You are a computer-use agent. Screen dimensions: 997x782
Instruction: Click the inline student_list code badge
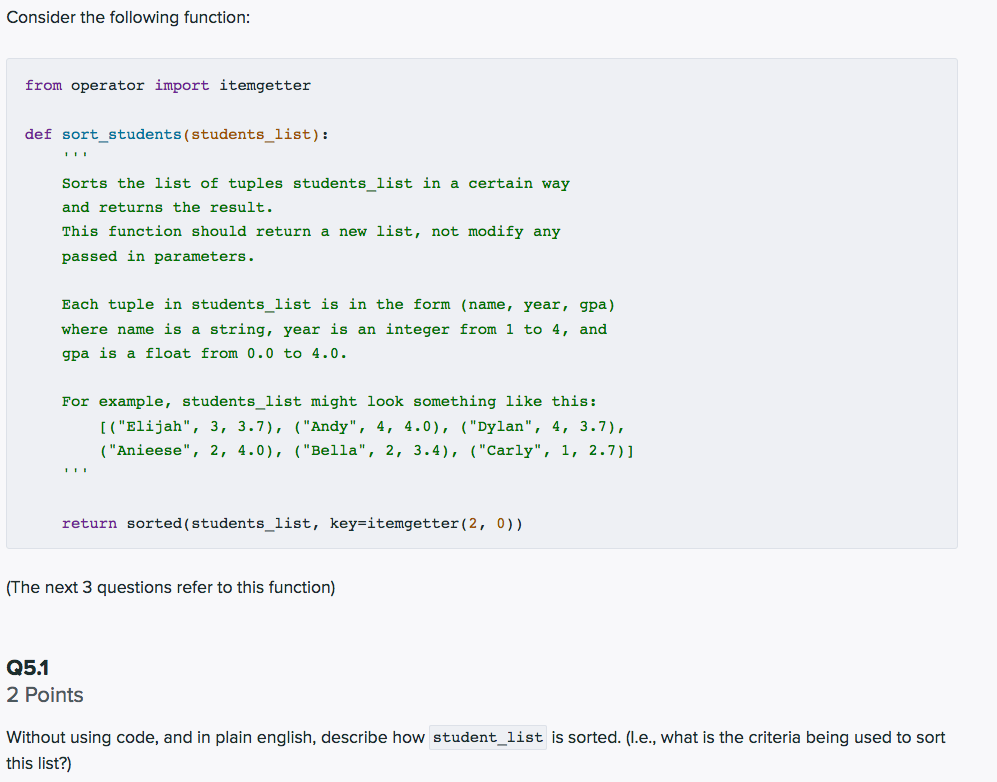487,737
